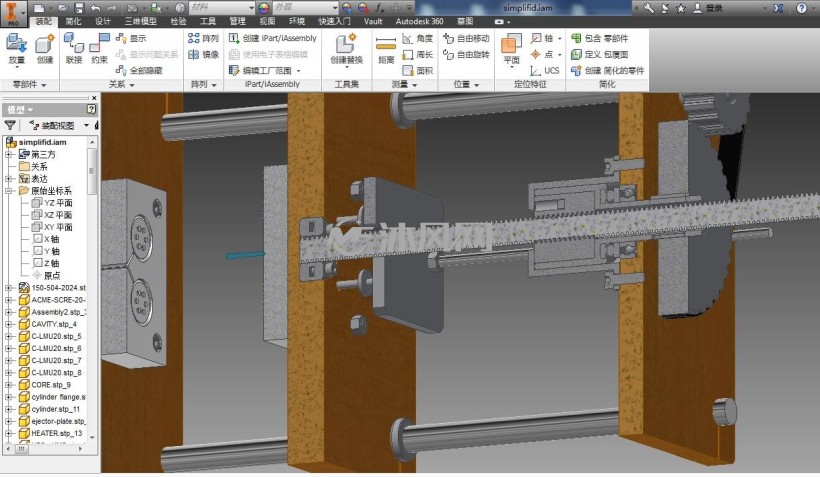Open the 装配视图 view selector
820x477 pixels.
tap(59, 125)
